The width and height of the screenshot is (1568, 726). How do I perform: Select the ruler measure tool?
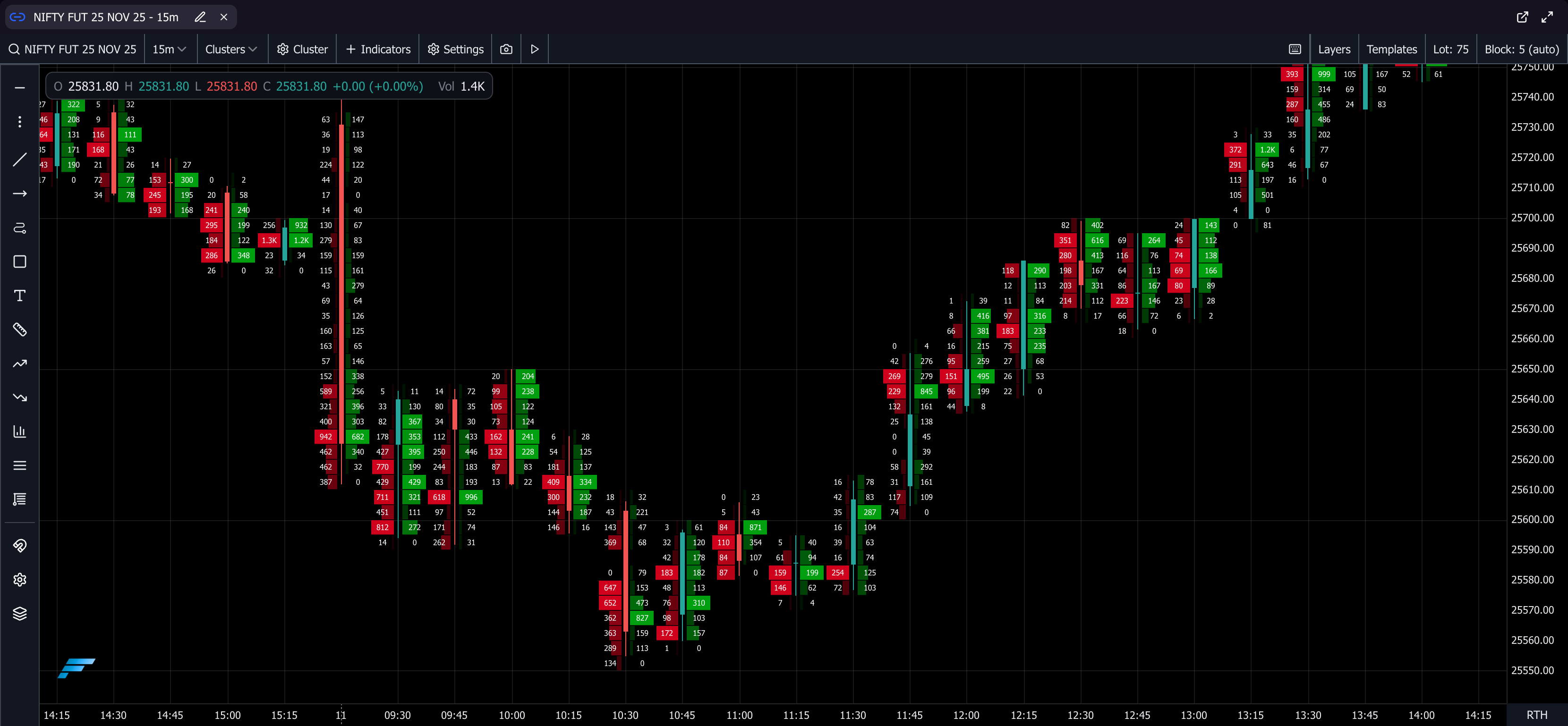tap(20, 330)
